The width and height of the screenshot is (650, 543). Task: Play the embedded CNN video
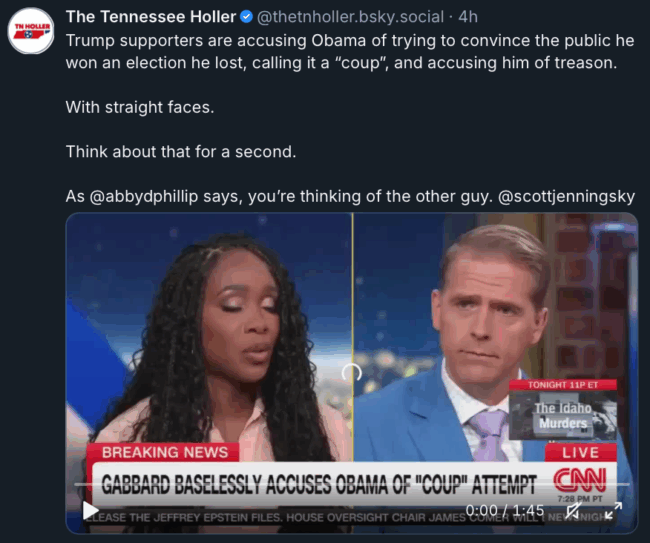click(x=90, y=510)
